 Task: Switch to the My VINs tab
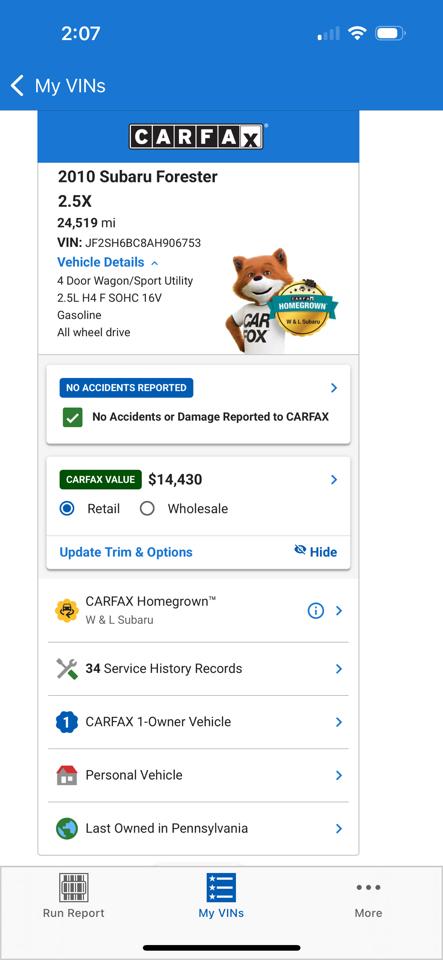click(221, 896)
